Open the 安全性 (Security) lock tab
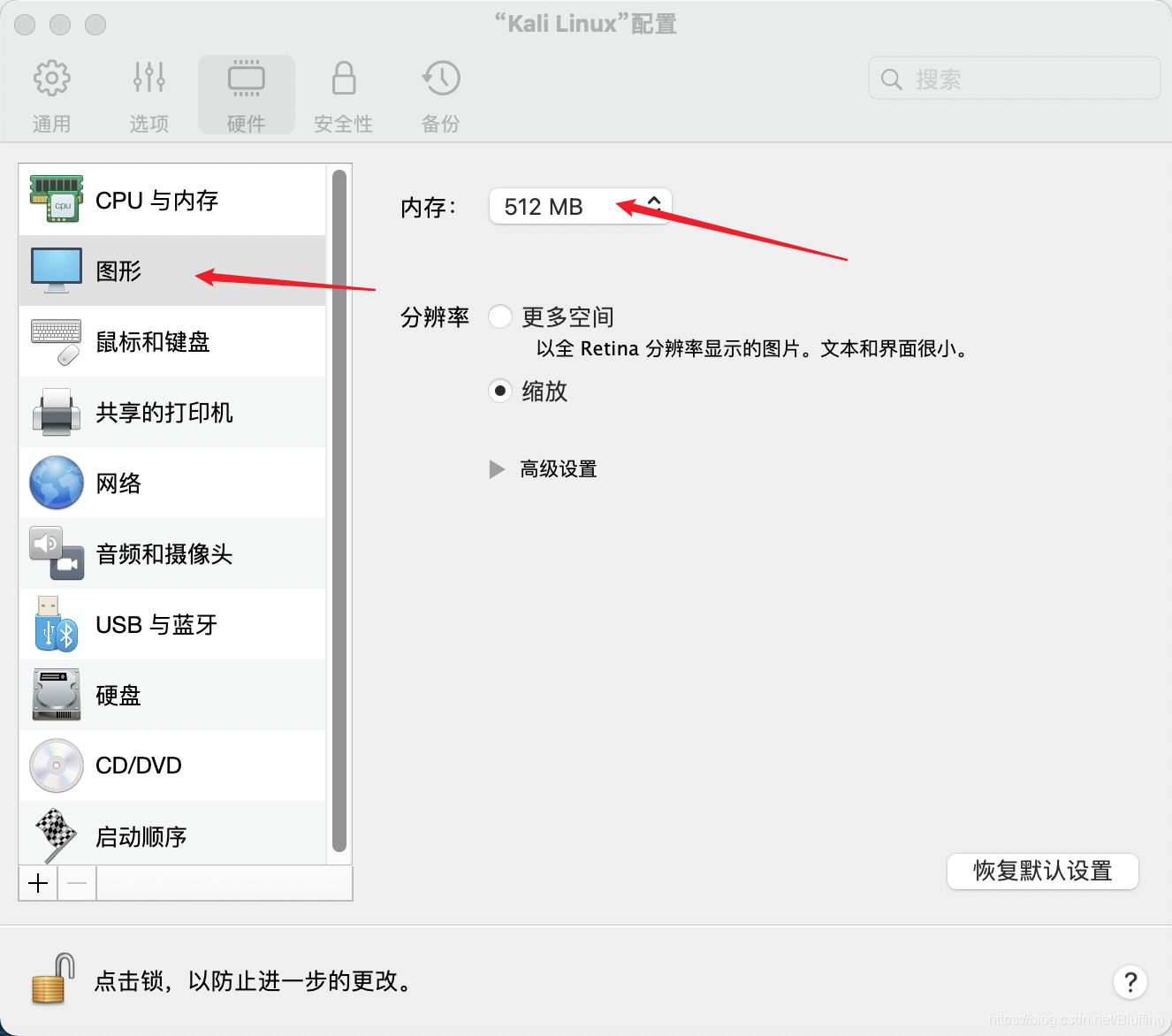Screen dimensions: 1172x1036 [343, 95]
